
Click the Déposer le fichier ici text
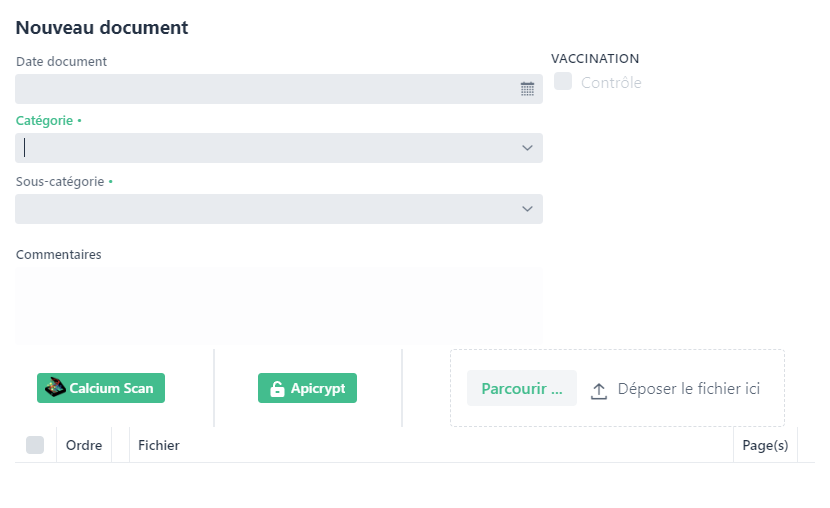tap(688, 388)
